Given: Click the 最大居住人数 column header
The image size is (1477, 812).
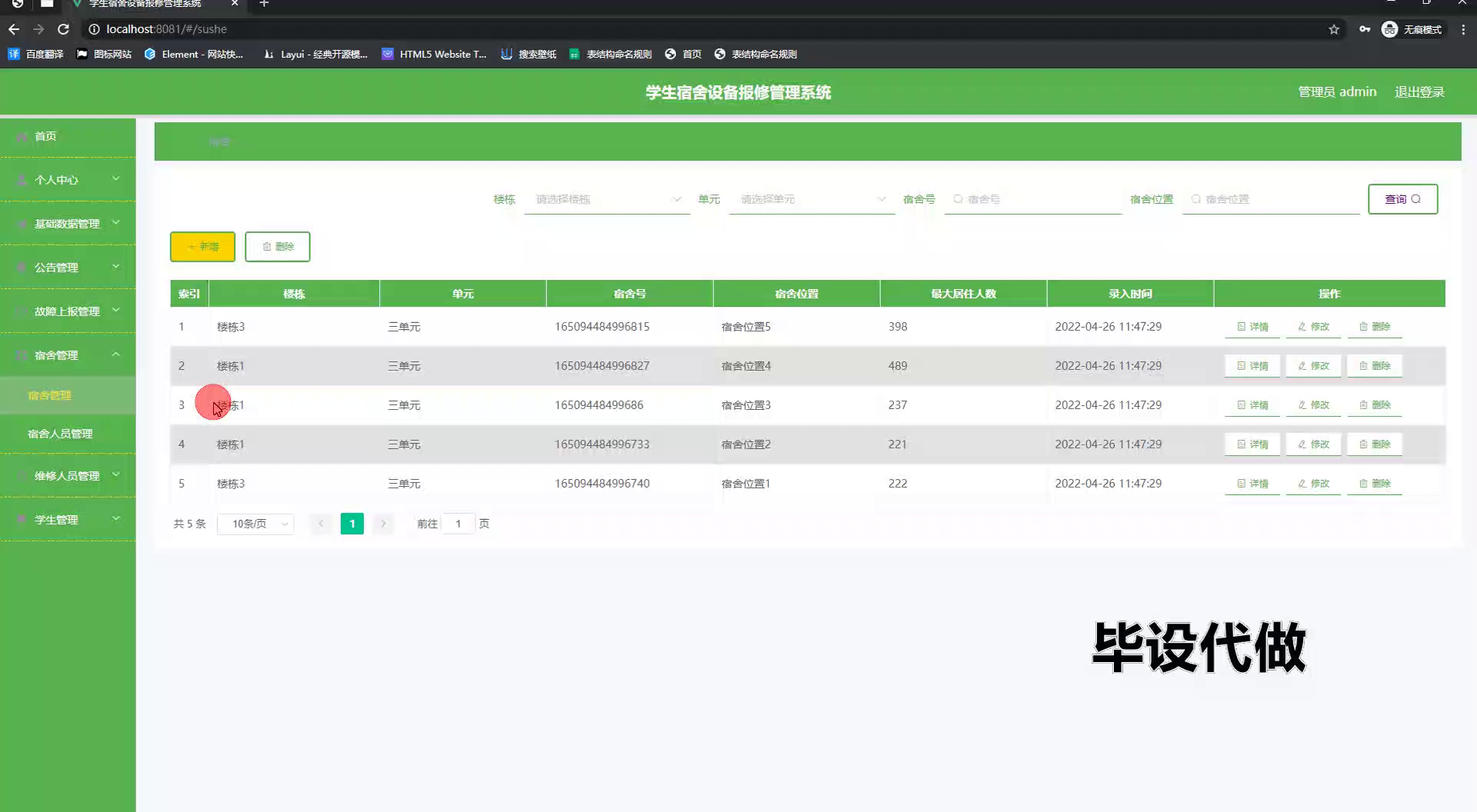Looking at the screenshot, I should (x=963, y=294).
